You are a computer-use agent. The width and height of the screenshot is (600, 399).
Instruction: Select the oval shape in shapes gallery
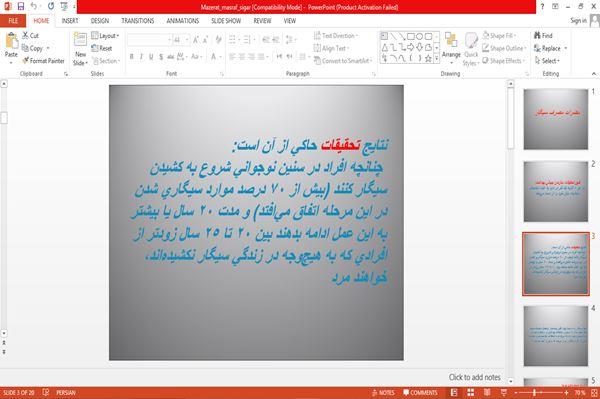point(419,36)
